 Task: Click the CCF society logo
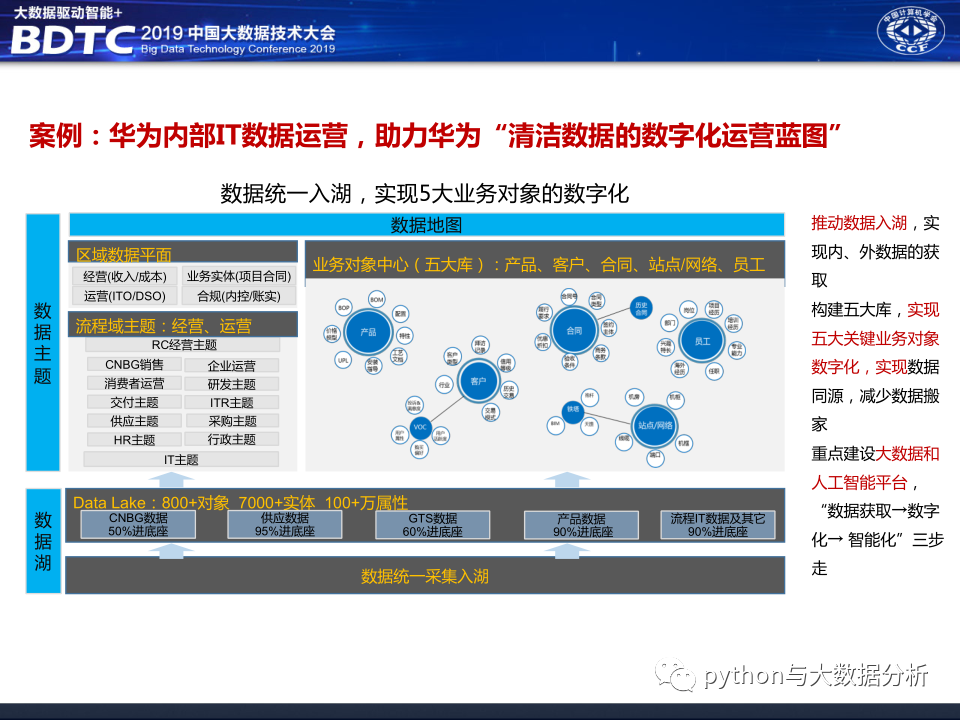(x=910, y=30)
